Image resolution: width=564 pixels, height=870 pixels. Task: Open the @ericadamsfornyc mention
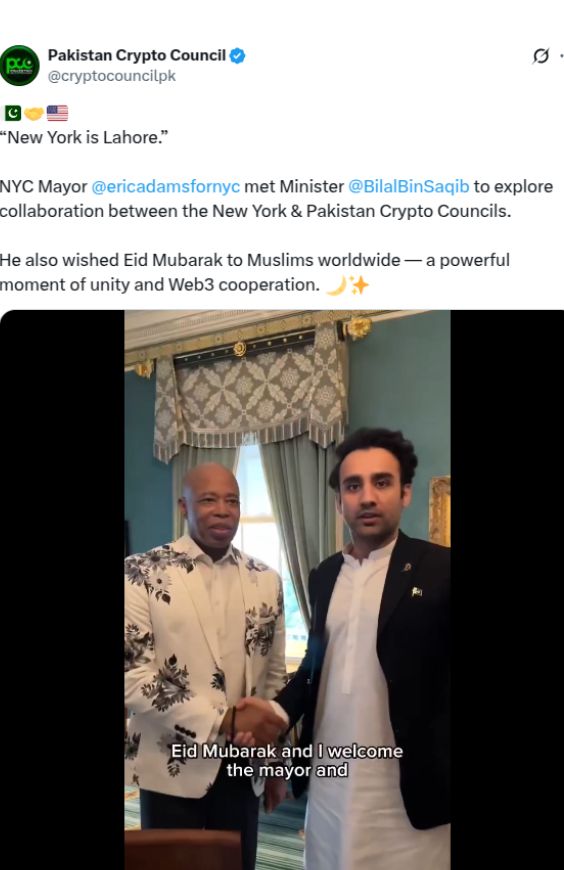pos(165,186)
